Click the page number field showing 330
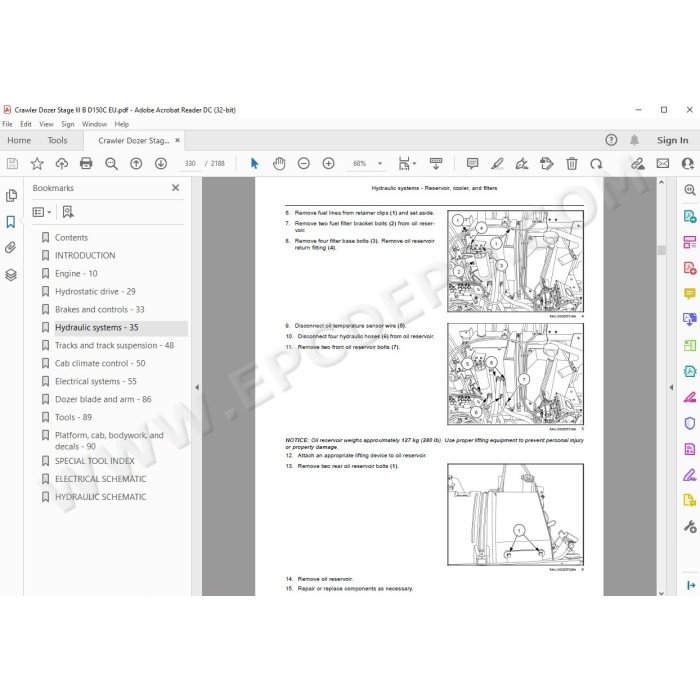Screen dimensions: 700x700 tap(190, 164)
